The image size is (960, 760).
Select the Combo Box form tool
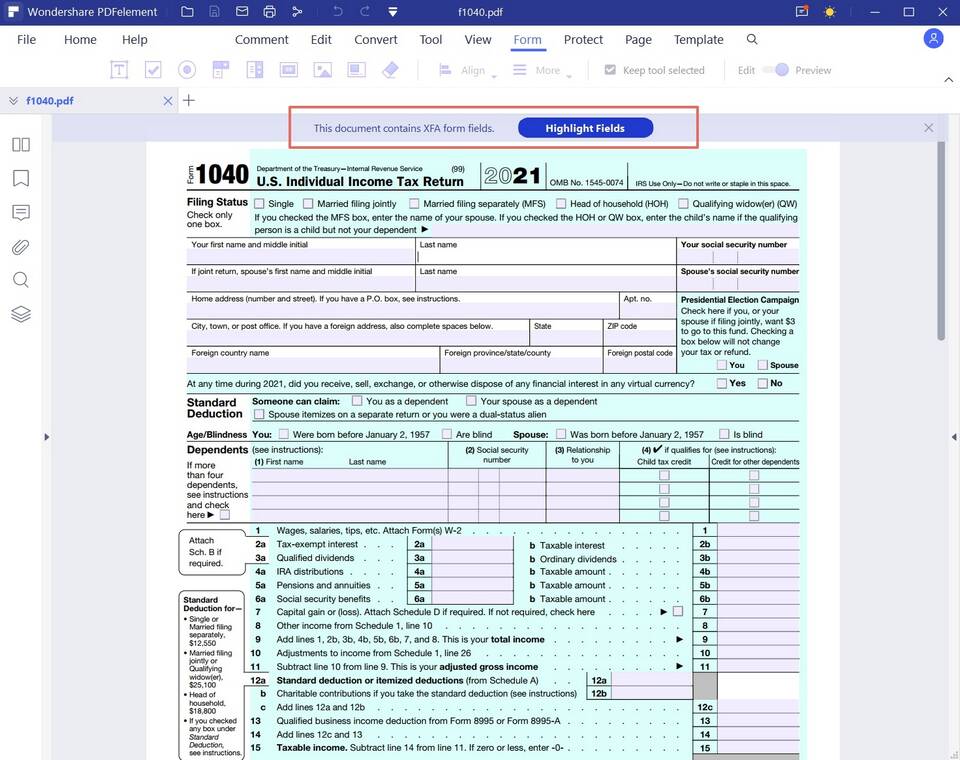click(220, 70)
